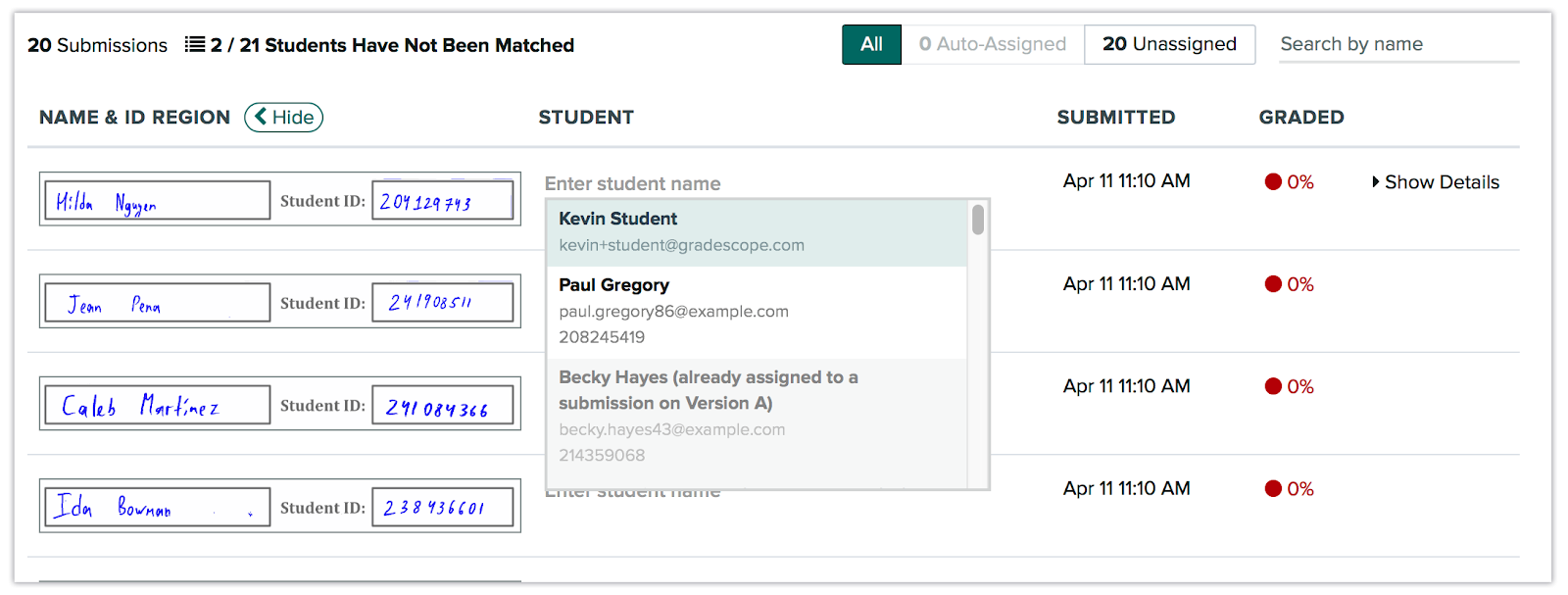Expand Show Details for first submission
Screen dimensions: 1568x595
coord(1435,182)
